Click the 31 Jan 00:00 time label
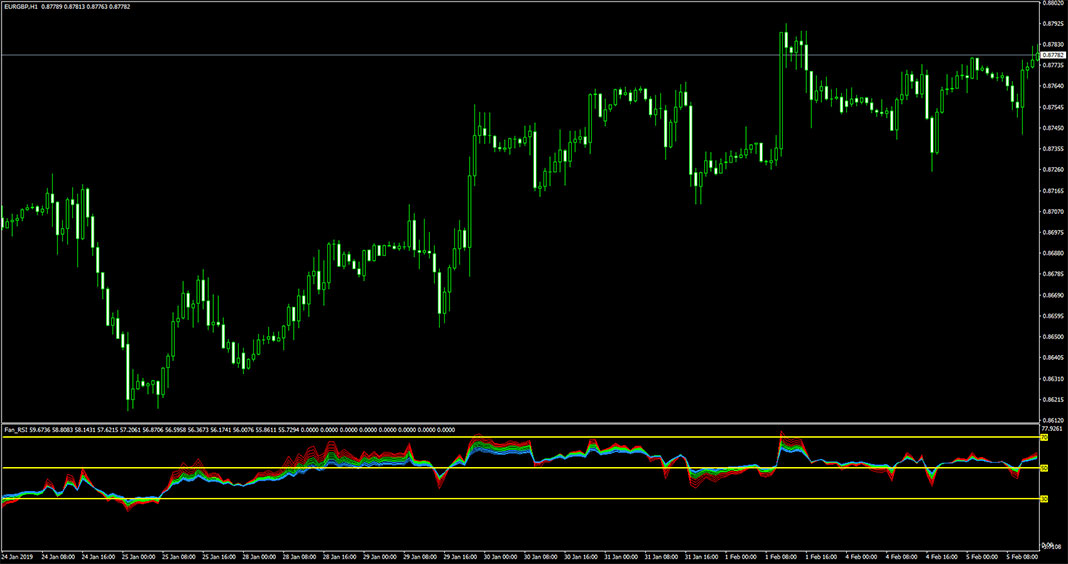This screenshot has width=1068, height=564. [x=620, y=556]
